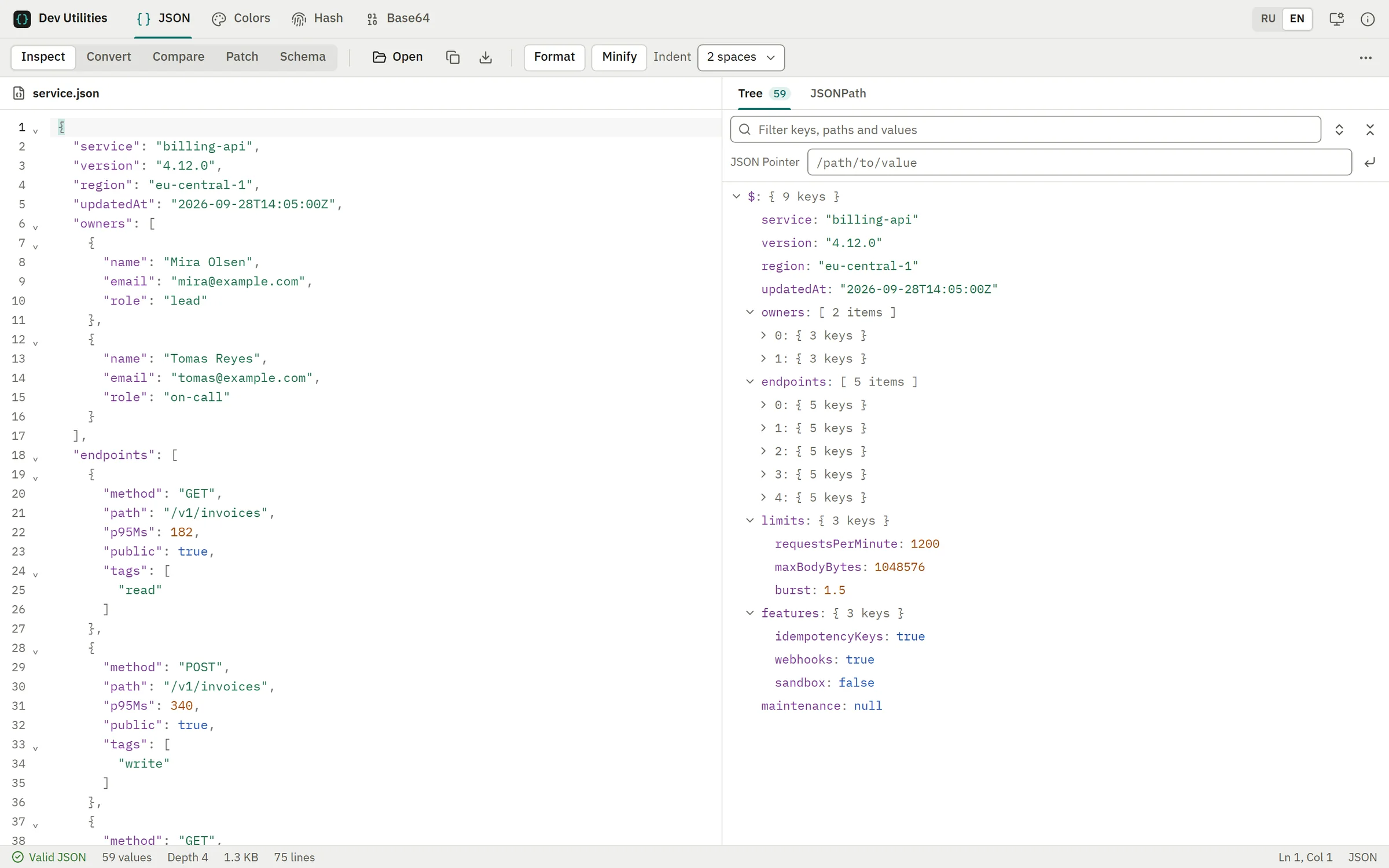1389x868 pixels.
Task: Select the Schema mode
Action: pyautogui.click(x=303, y=57)
